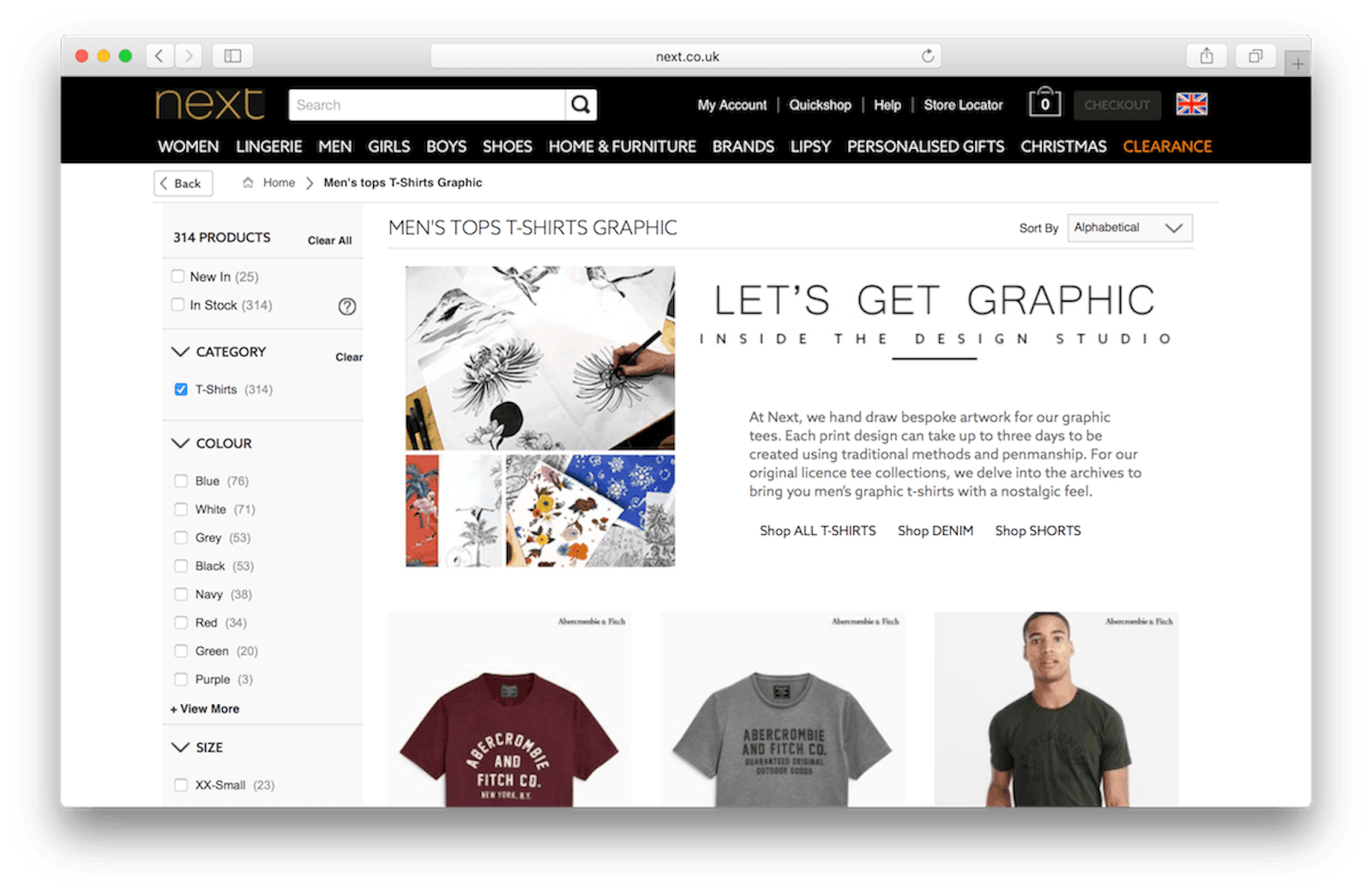Click the breadcrumb home icon
Image resolution: width=1372 pixels, height=894 pixels.
click(248, 183)
